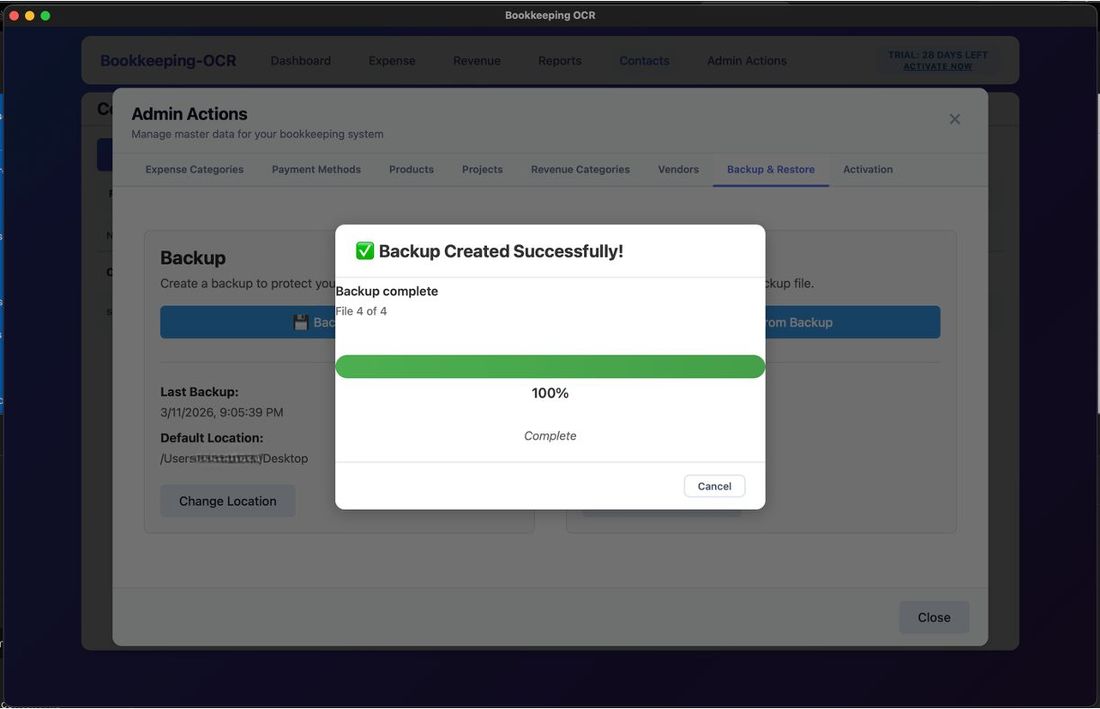Image resolution: width=1100 pixels, height=709 pixels.
Task: Click the green 100% backup progress bar
Action: click(550, 366)
